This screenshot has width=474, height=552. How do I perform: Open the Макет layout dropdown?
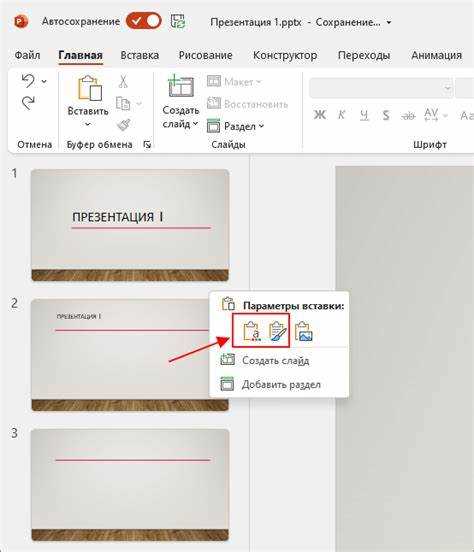[x=234, y=82]
